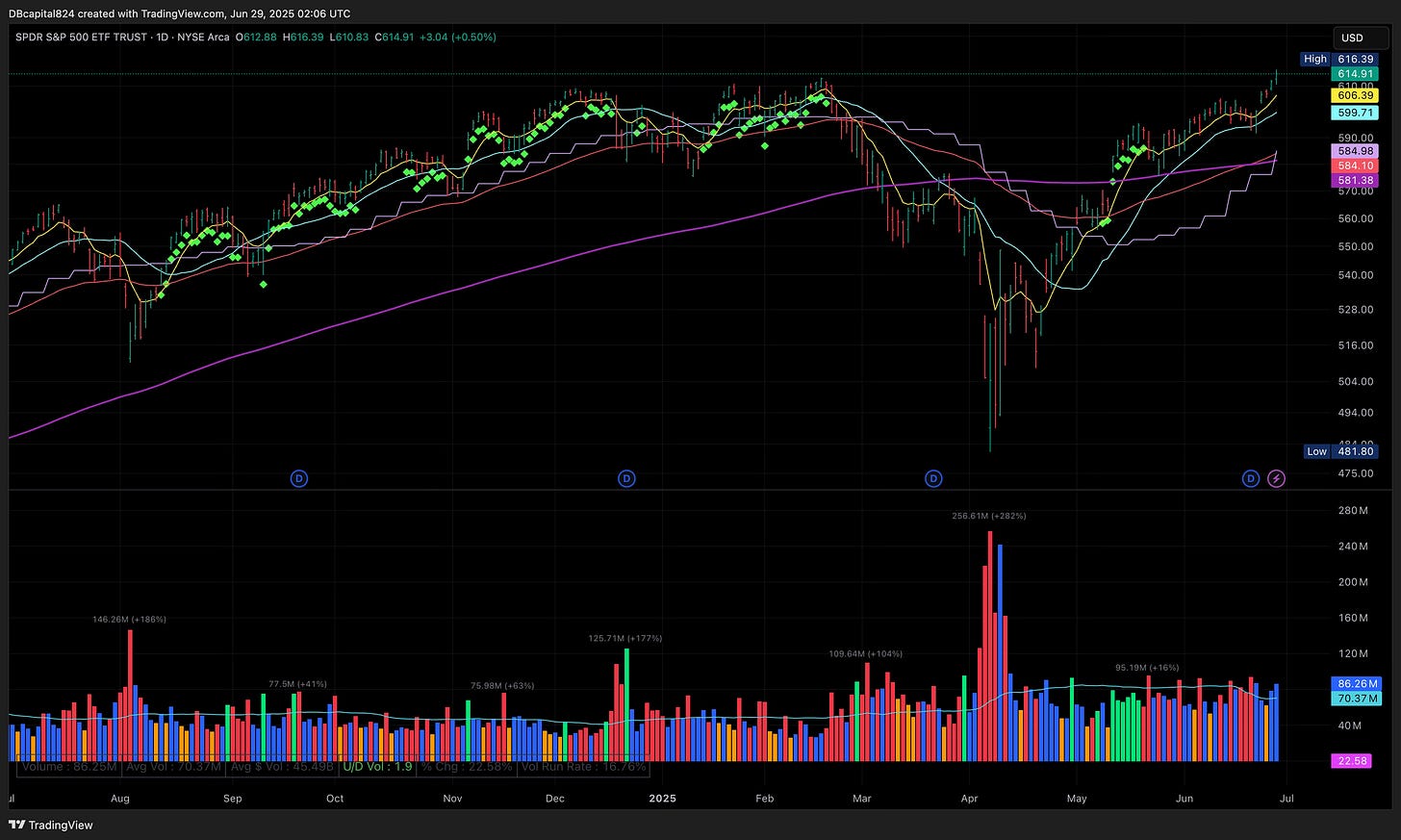Click the header text crediting DBcapital824
Viewport: 1401px width, 840px height.
coord(179,13)
